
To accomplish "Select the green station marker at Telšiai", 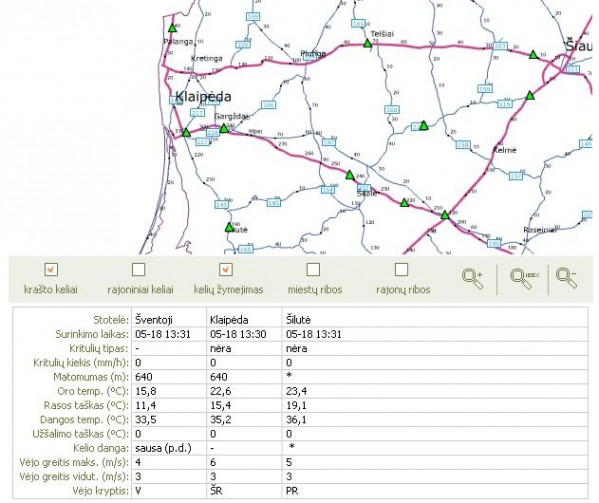I will [x=367, y=43].
